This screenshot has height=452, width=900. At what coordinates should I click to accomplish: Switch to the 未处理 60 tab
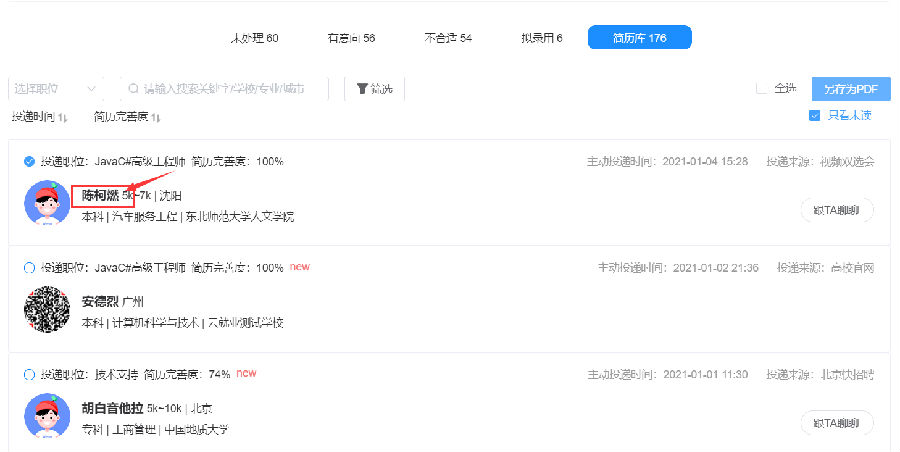[254, 38]
